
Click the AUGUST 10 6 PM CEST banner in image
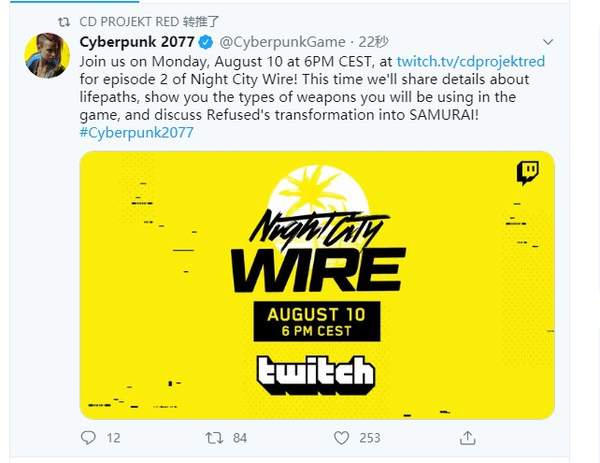317,321
